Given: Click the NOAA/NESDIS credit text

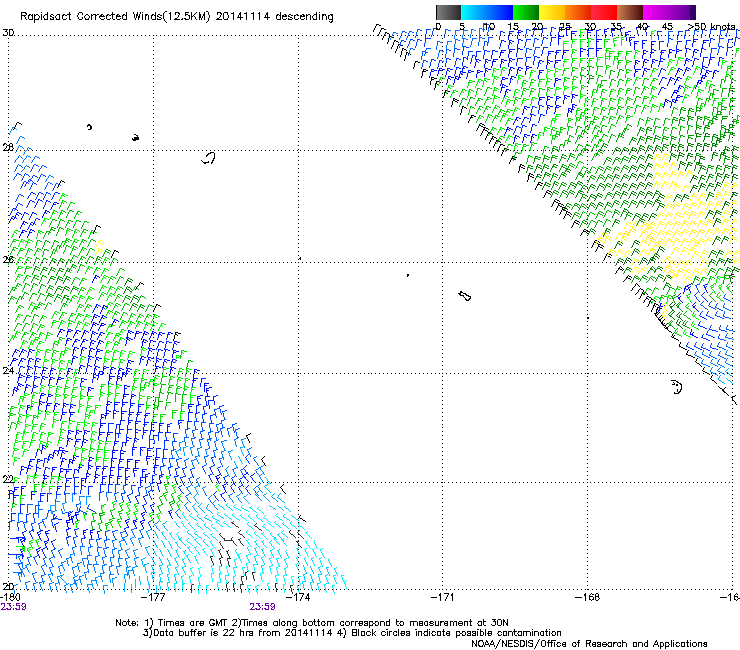Looking at the screenshot, I should coord(589,644).
